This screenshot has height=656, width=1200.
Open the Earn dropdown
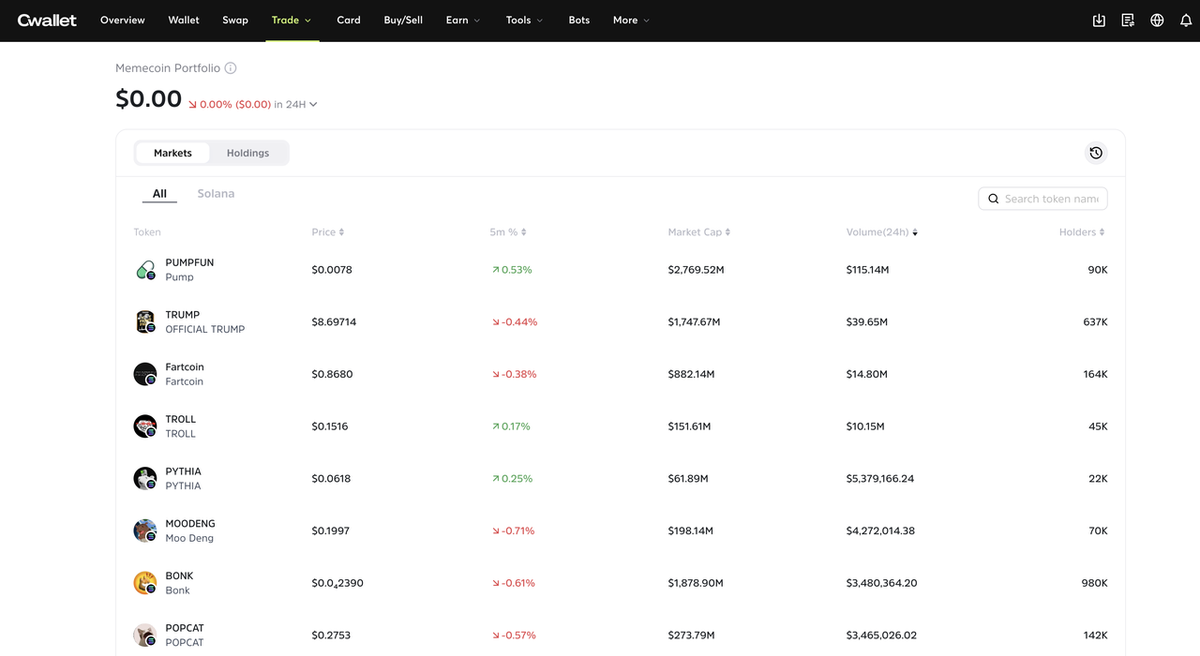coord(463,20)
